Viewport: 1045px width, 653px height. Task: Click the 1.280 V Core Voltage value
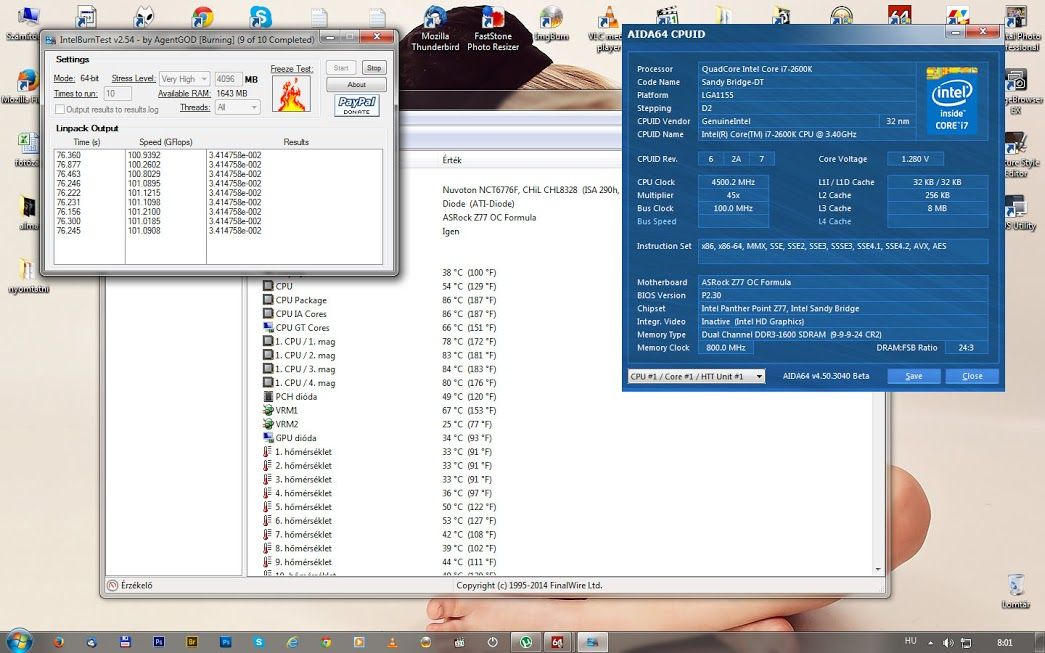click(914, 159)
